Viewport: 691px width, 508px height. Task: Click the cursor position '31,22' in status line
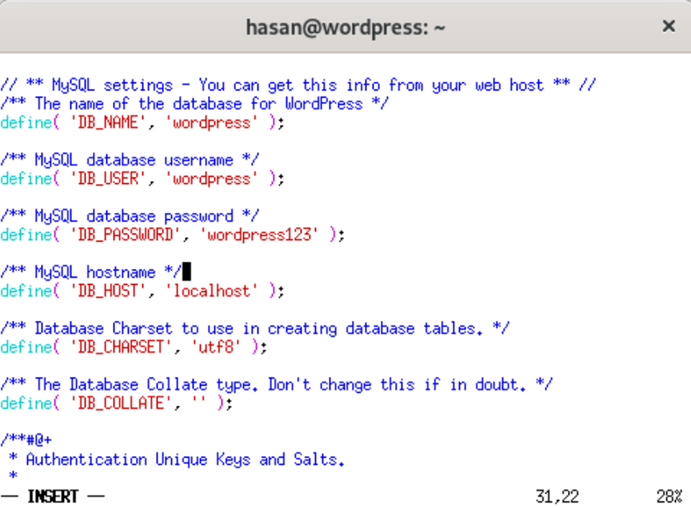coord(557,497)
